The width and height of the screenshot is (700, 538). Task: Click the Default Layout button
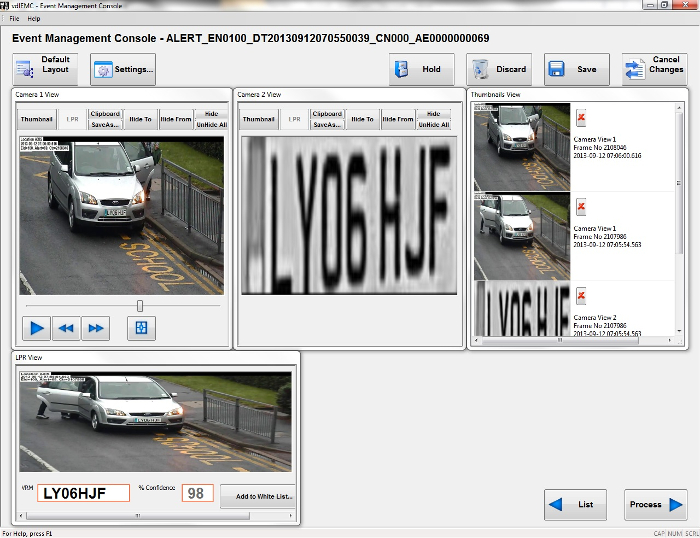(45, 70)
